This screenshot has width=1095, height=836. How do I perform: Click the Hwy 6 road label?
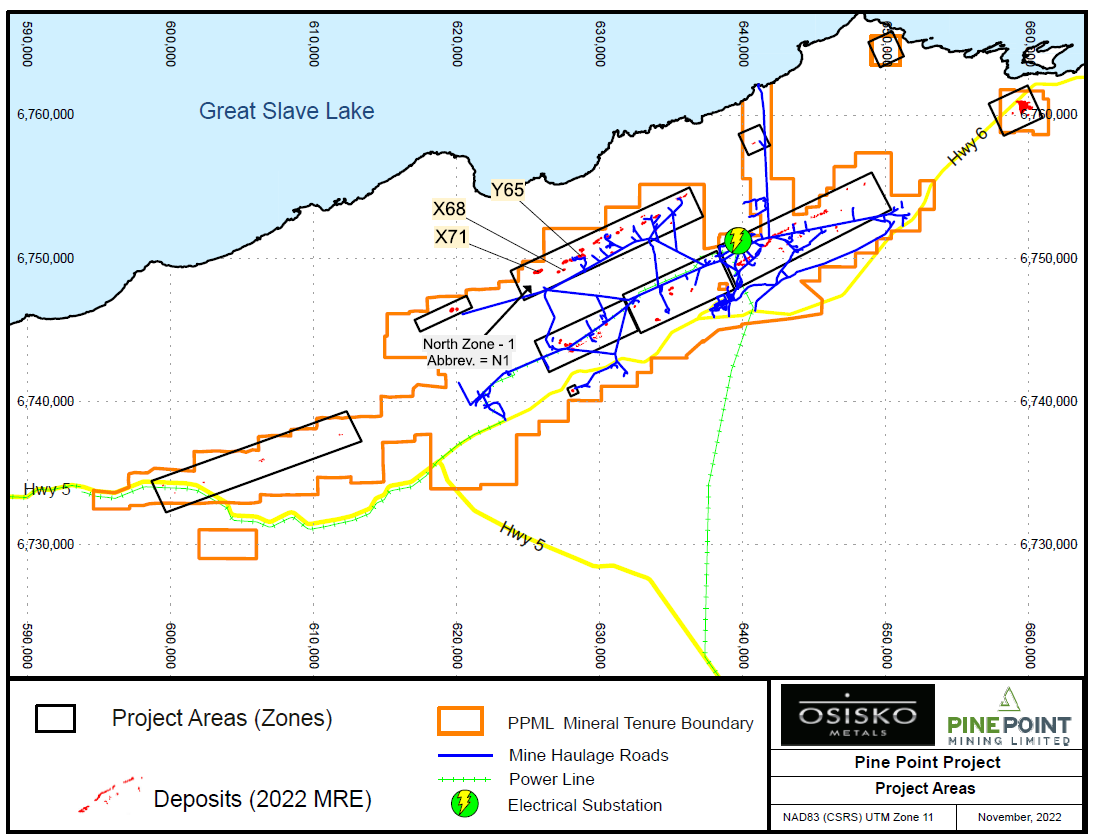[x=968, y=147]
